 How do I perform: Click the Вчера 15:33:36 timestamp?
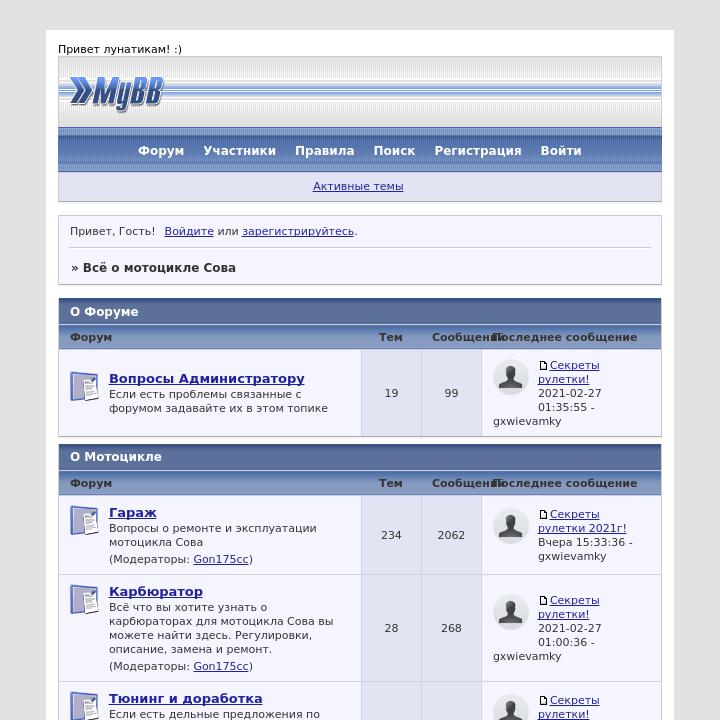coord(581,542)
